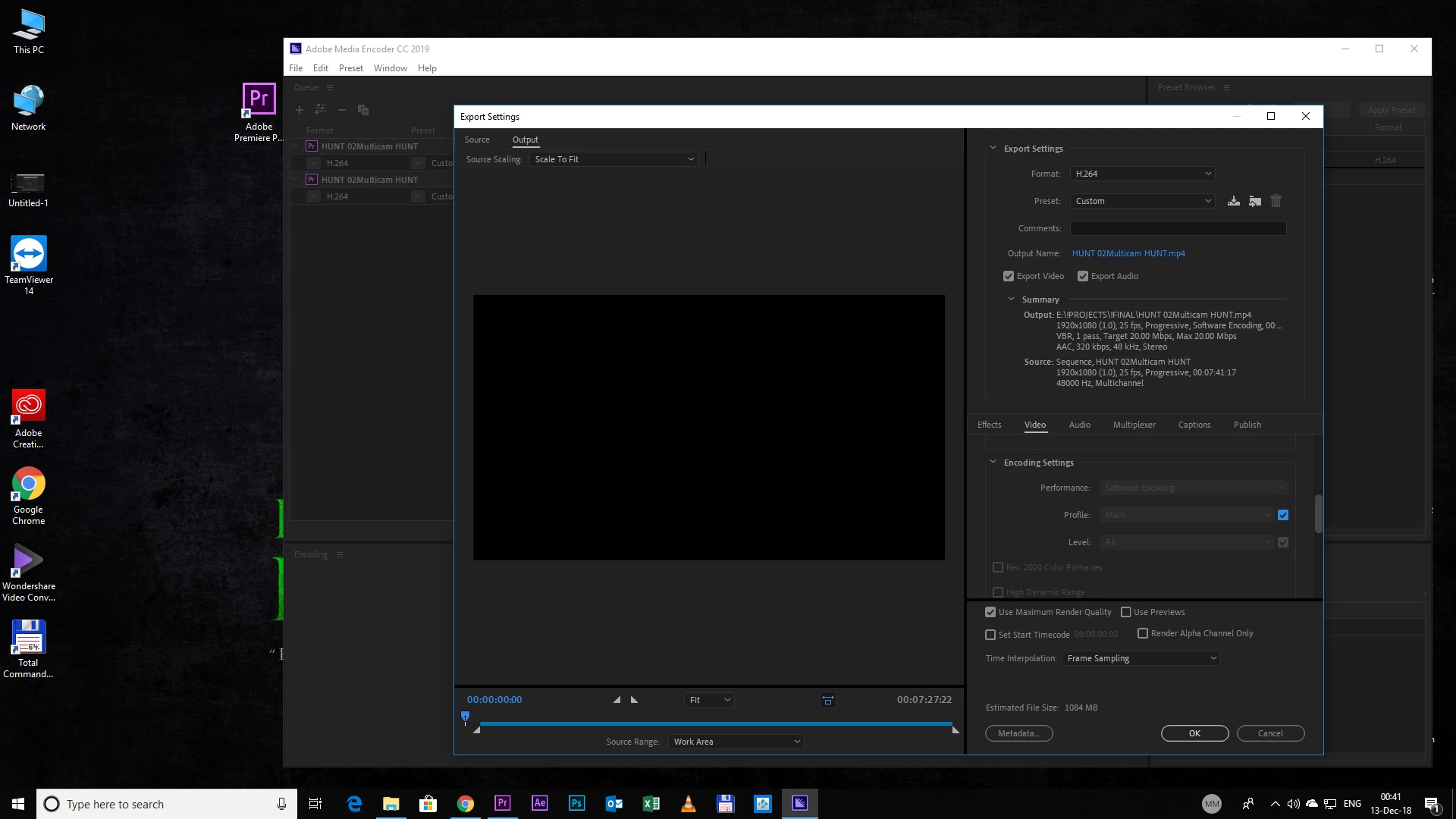The width and height of the screenshot is (1456, 819).
Task: Switch to the Audio tab
Action: coord(1079,425)
